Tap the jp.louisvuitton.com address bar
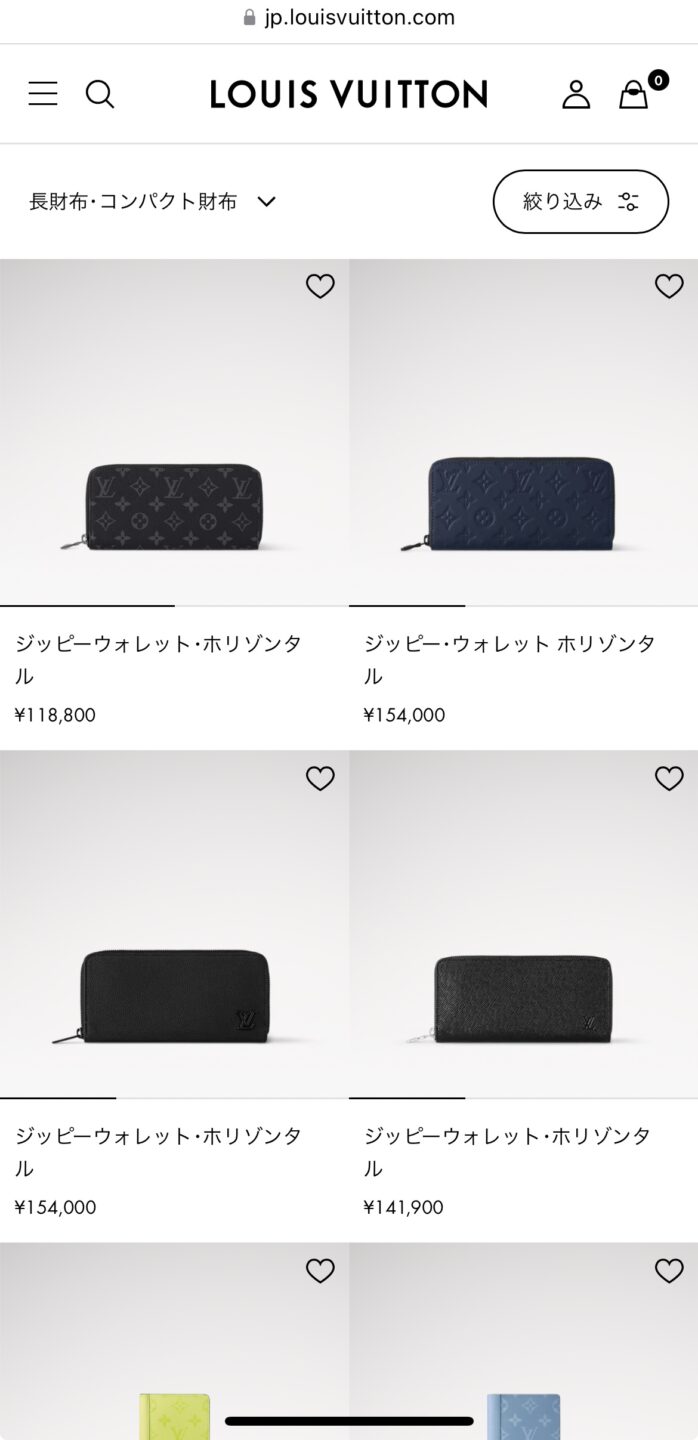 349,17
